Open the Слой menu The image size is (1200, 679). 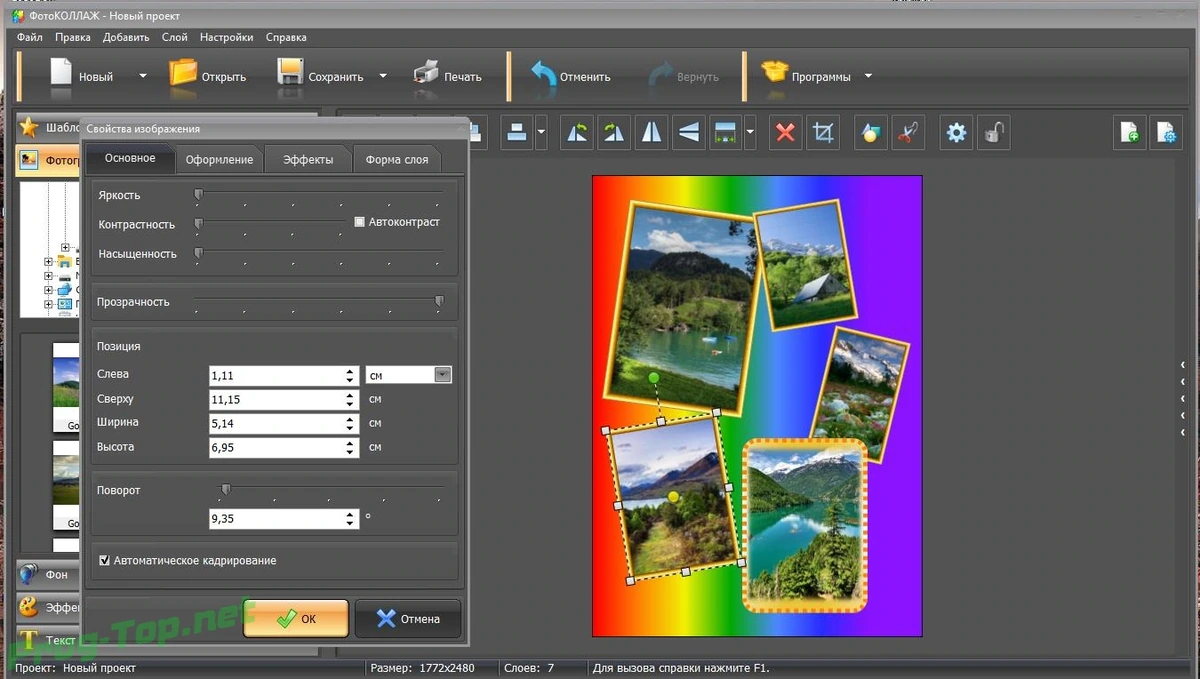click(175, 37)
